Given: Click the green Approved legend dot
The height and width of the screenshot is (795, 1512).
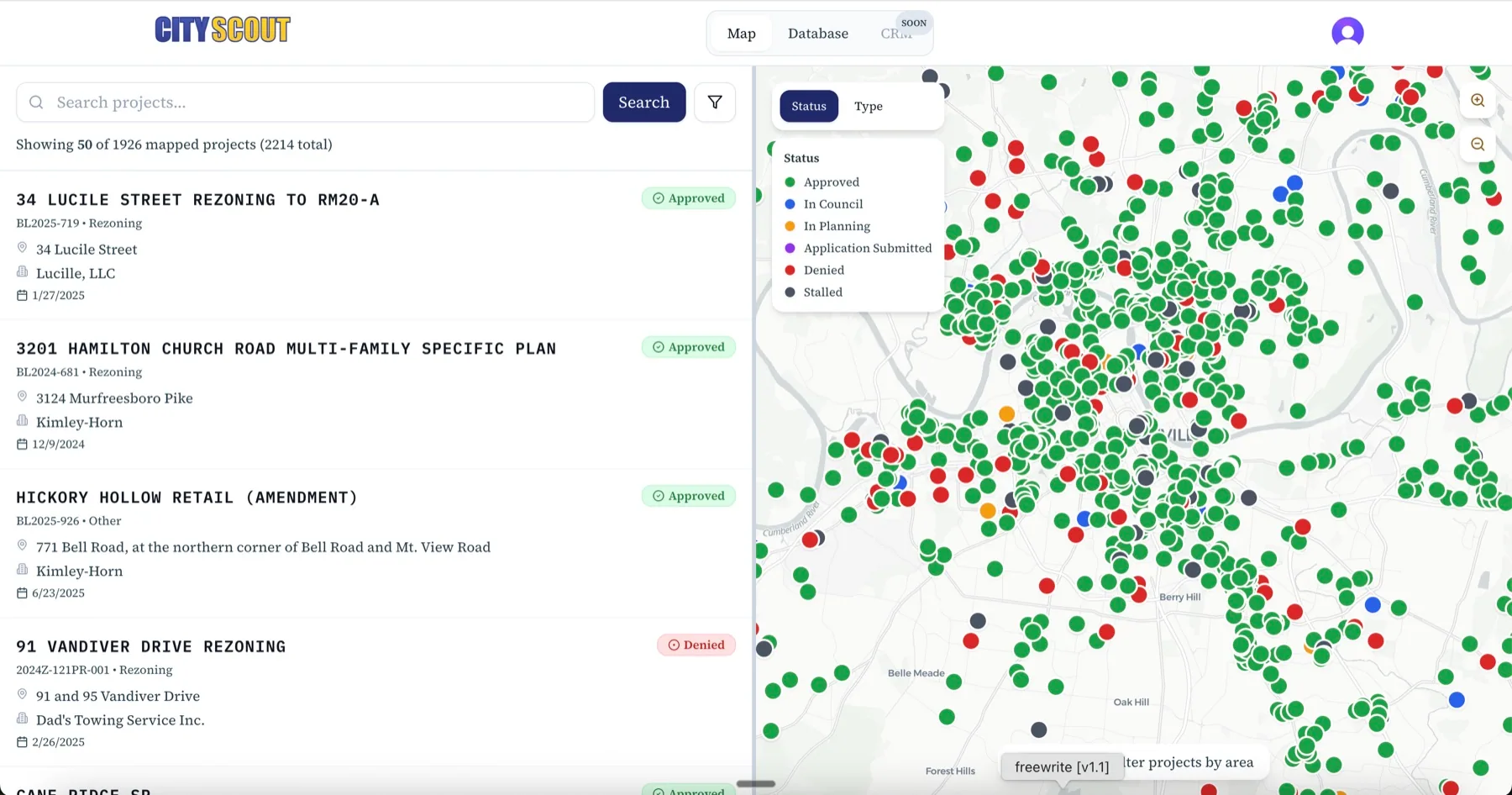Looking at the screenshot, I should pyautogui.click(x=790, y=182).
